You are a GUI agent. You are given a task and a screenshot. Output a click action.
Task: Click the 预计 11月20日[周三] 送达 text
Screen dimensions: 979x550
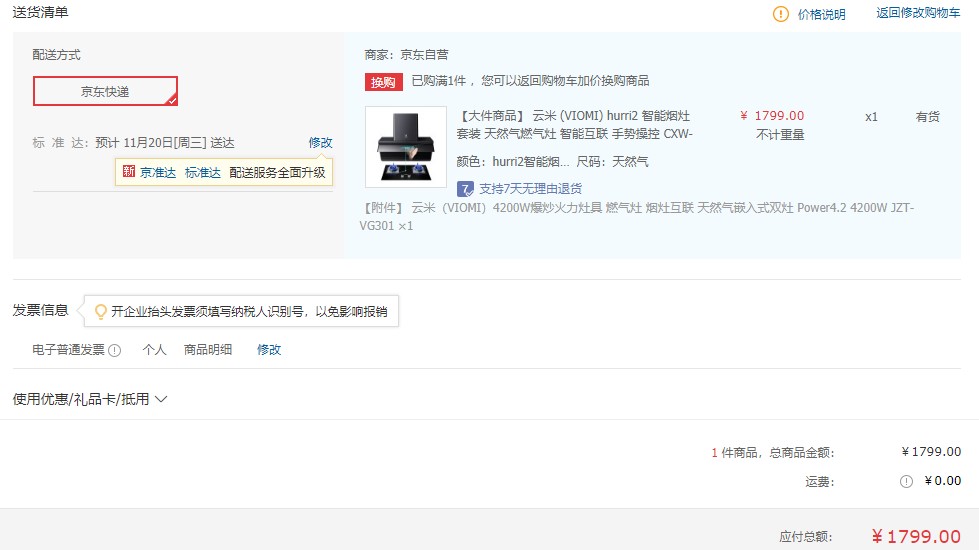(x=165, y=143)
